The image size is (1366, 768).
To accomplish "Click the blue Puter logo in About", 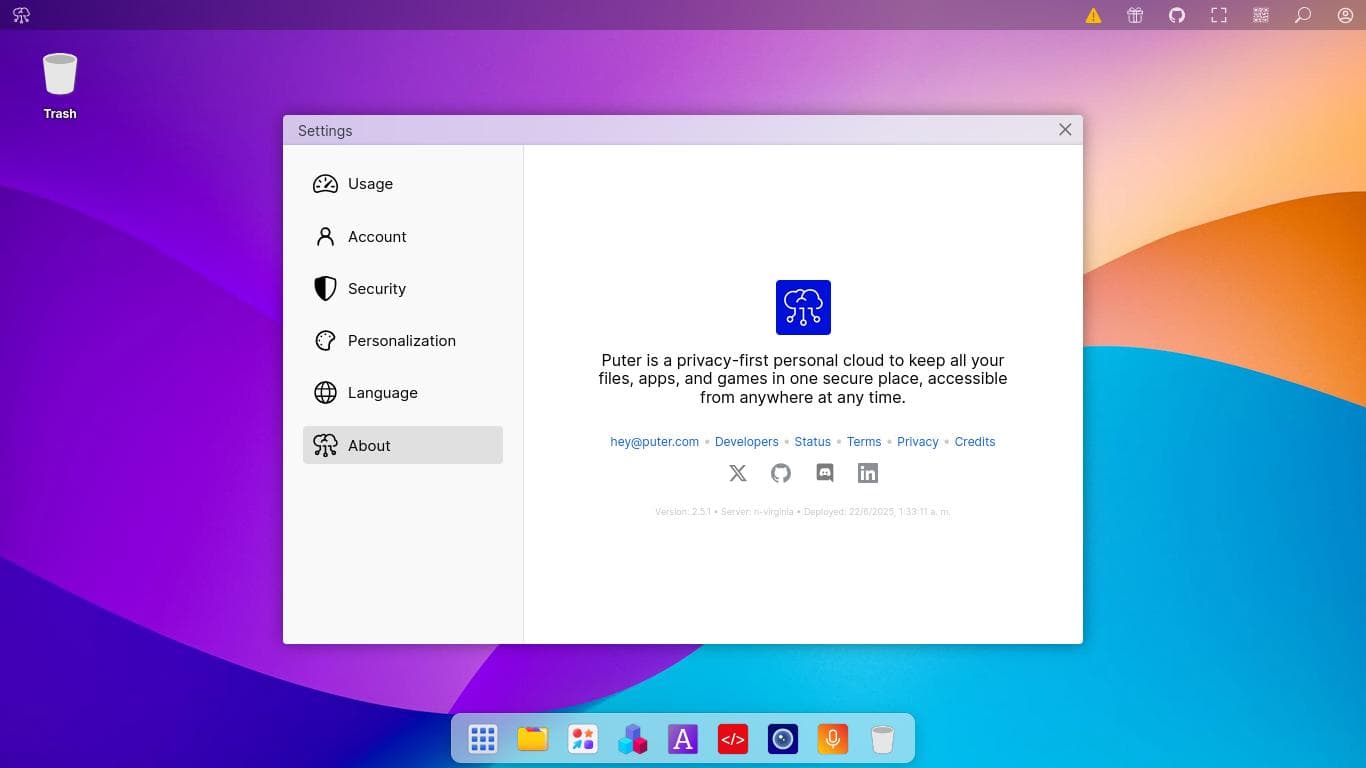I will [803, 307].
